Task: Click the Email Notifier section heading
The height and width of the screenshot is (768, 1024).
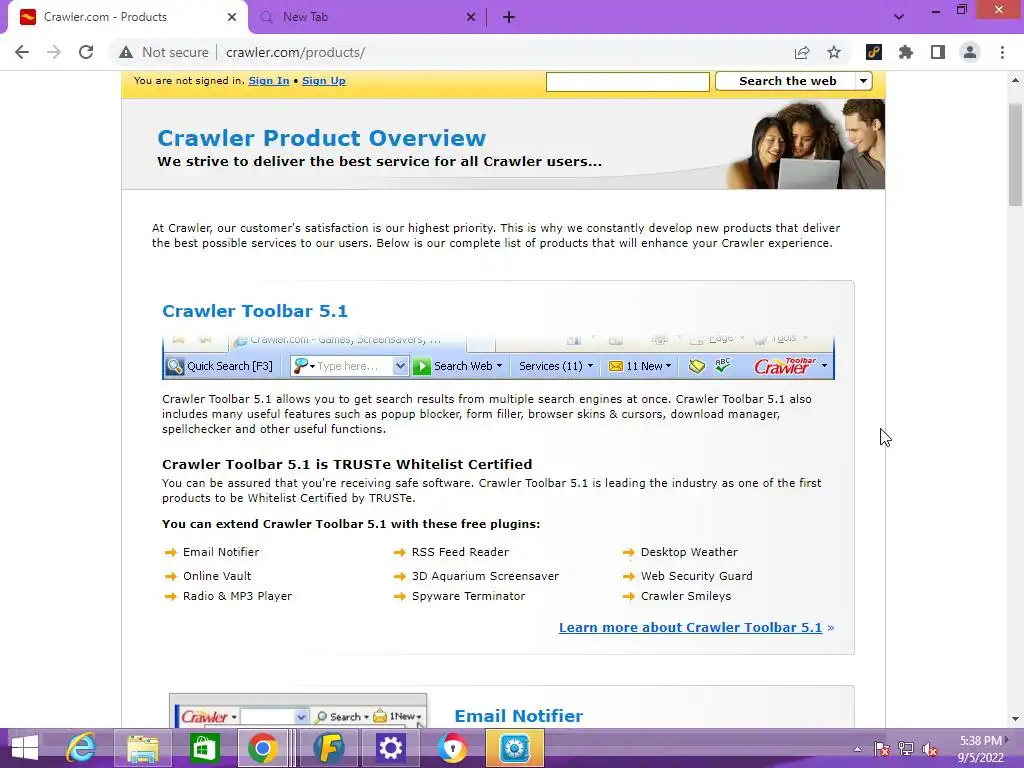Action: click(519, 716)
